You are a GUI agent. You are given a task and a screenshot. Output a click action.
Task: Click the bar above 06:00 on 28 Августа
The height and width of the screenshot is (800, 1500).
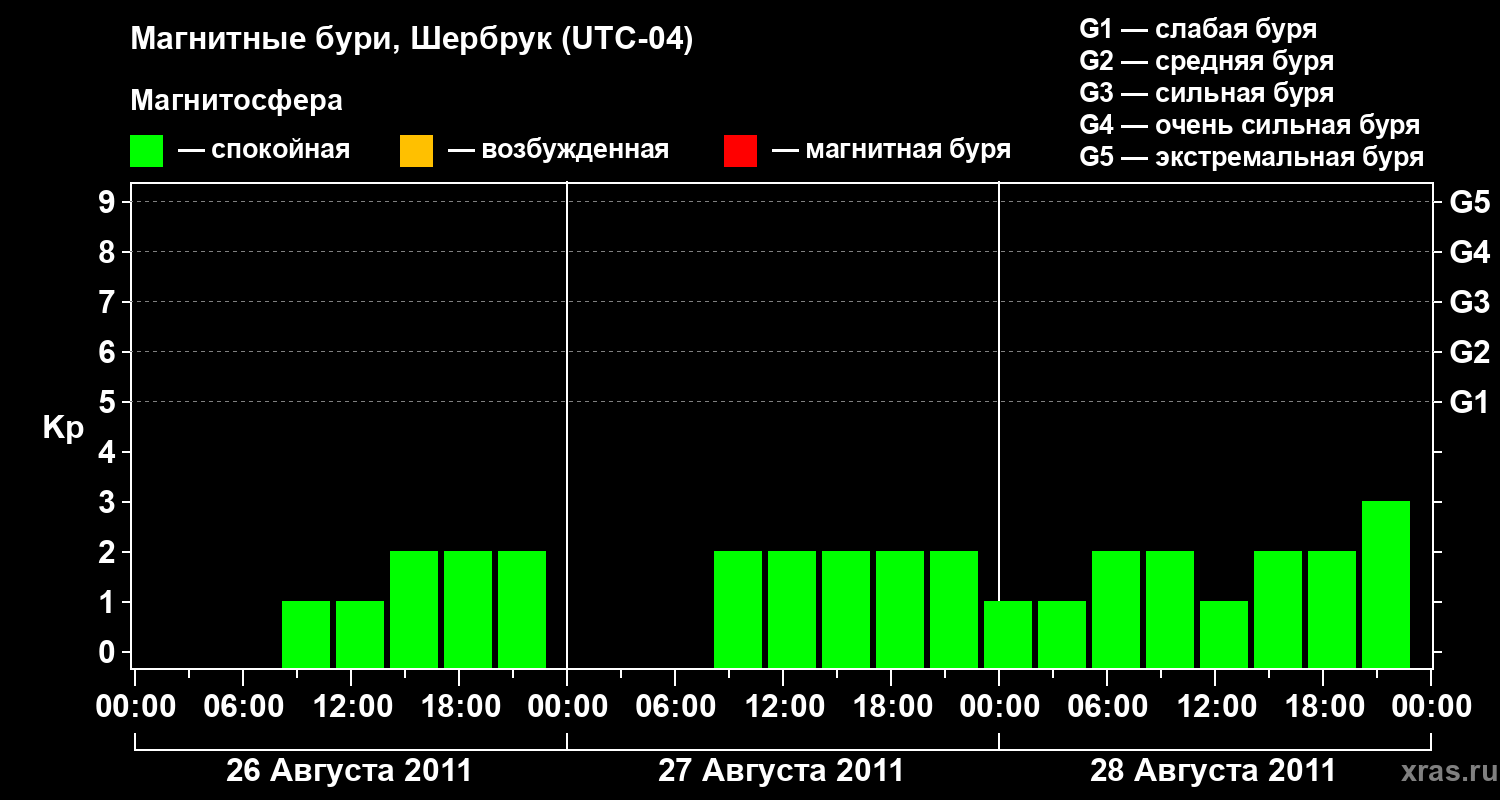[1116, 609]
